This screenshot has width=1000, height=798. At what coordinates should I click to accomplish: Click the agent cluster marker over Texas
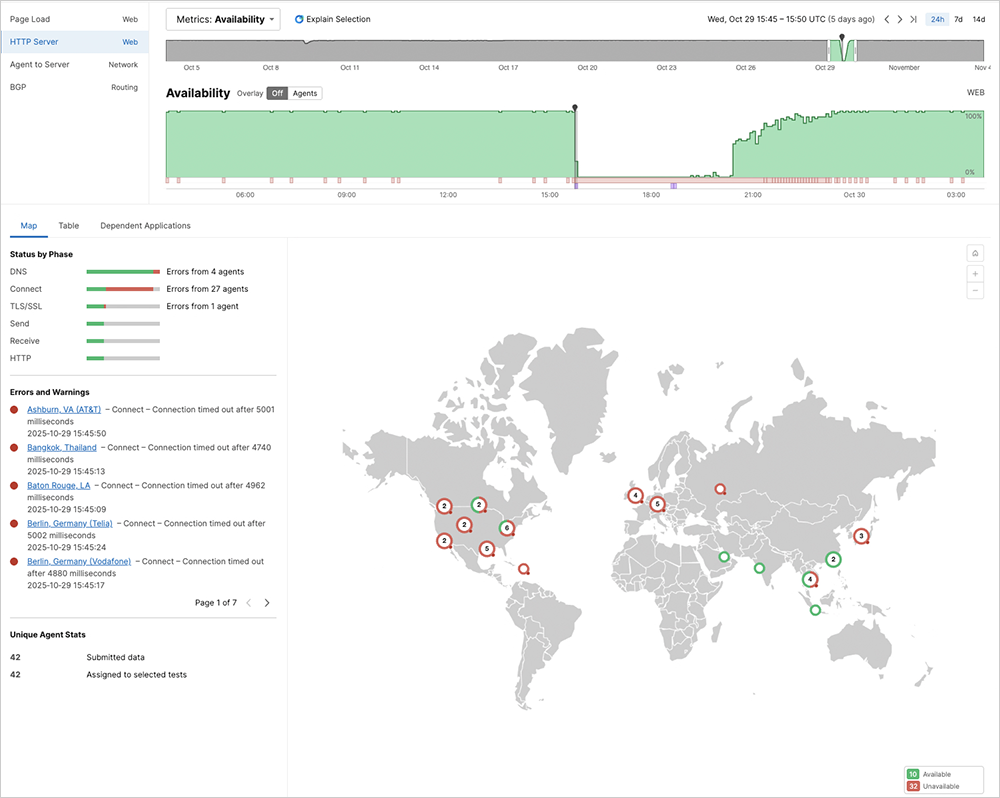click(x=487, y=548)
